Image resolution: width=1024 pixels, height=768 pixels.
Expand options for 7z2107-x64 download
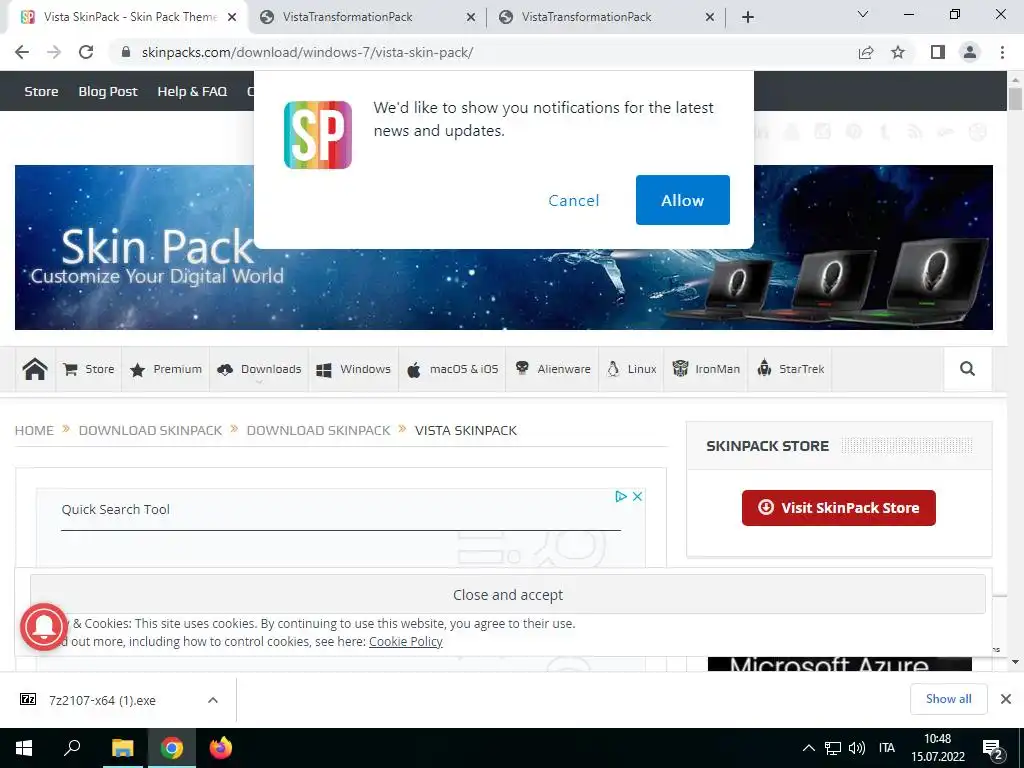213,700
